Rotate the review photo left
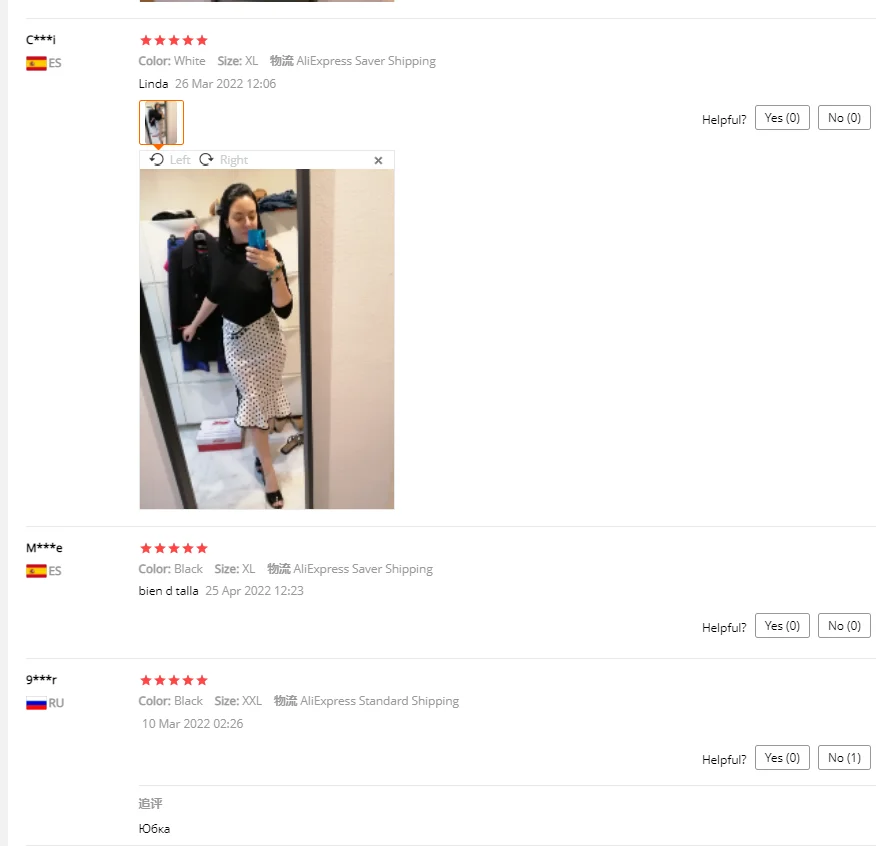Image resolution: width=892 pixels, height=846 pixels. 170,160
